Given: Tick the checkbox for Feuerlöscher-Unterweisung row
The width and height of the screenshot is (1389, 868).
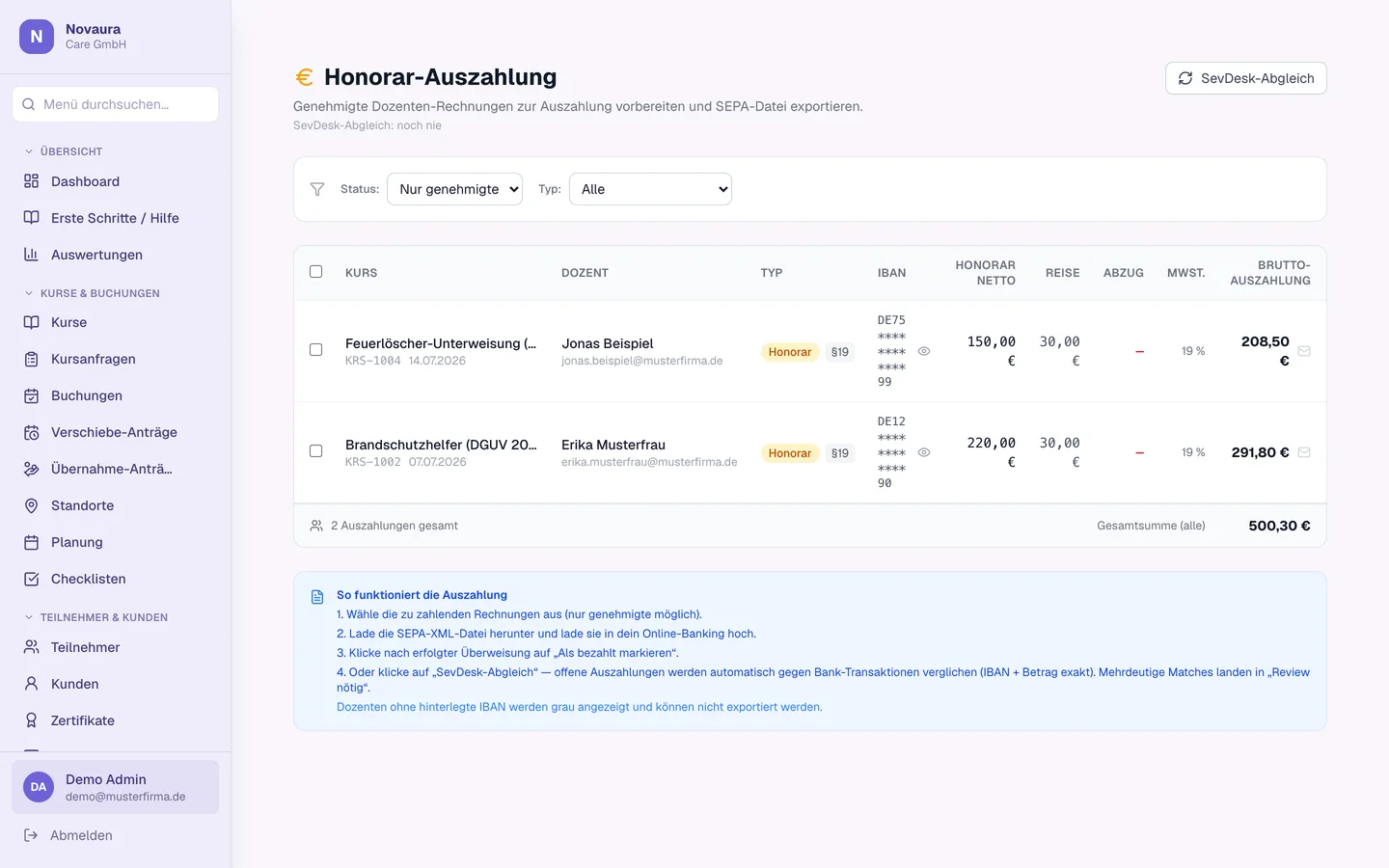Looking at the screenshot, I should [315, 350].
